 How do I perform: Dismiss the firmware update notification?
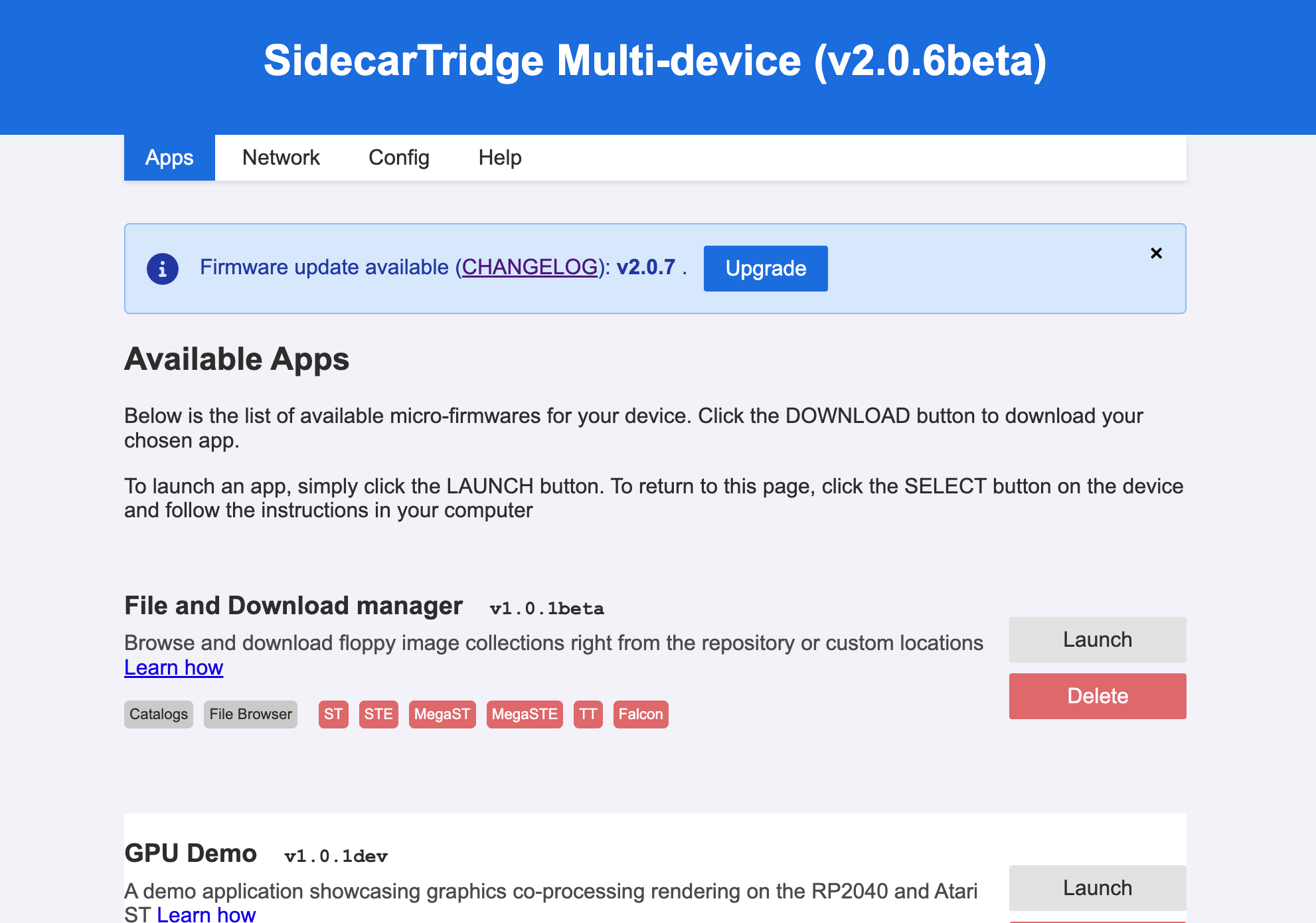1156,253
